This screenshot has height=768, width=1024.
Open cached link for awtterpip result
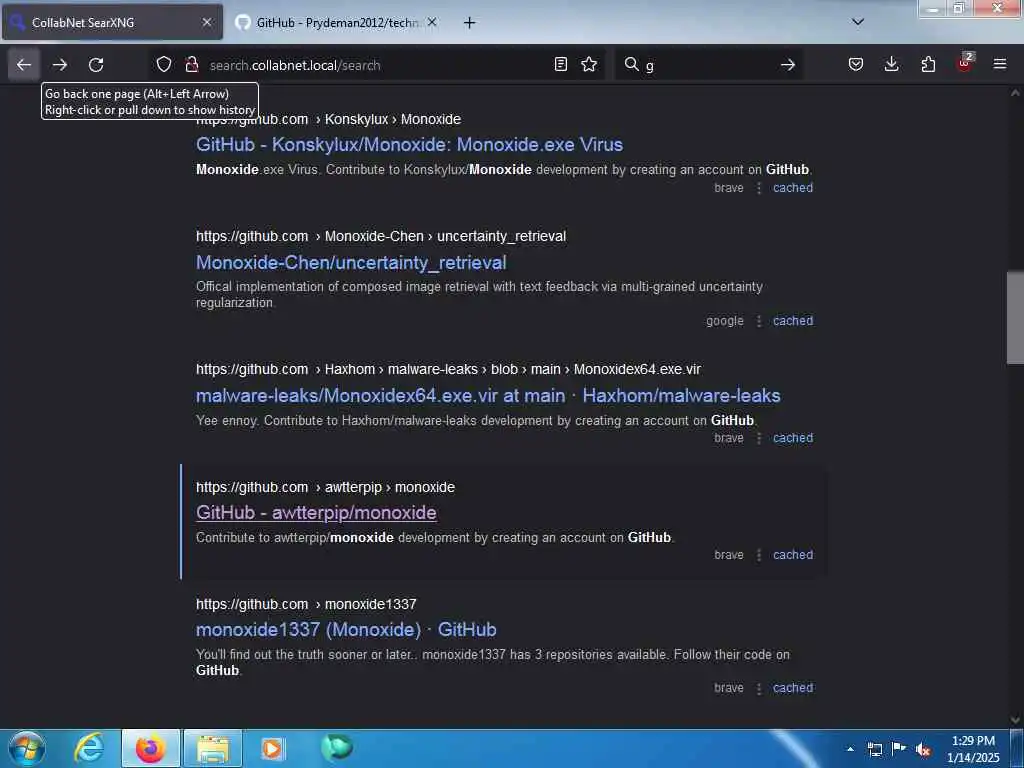[x=793, y=555]
